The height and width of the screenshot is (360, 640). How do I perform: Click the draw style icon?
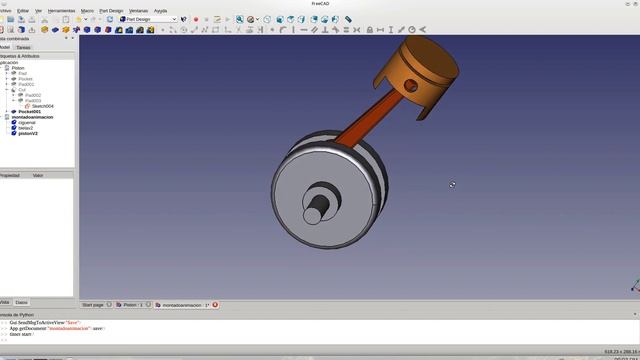click(250, 19)
